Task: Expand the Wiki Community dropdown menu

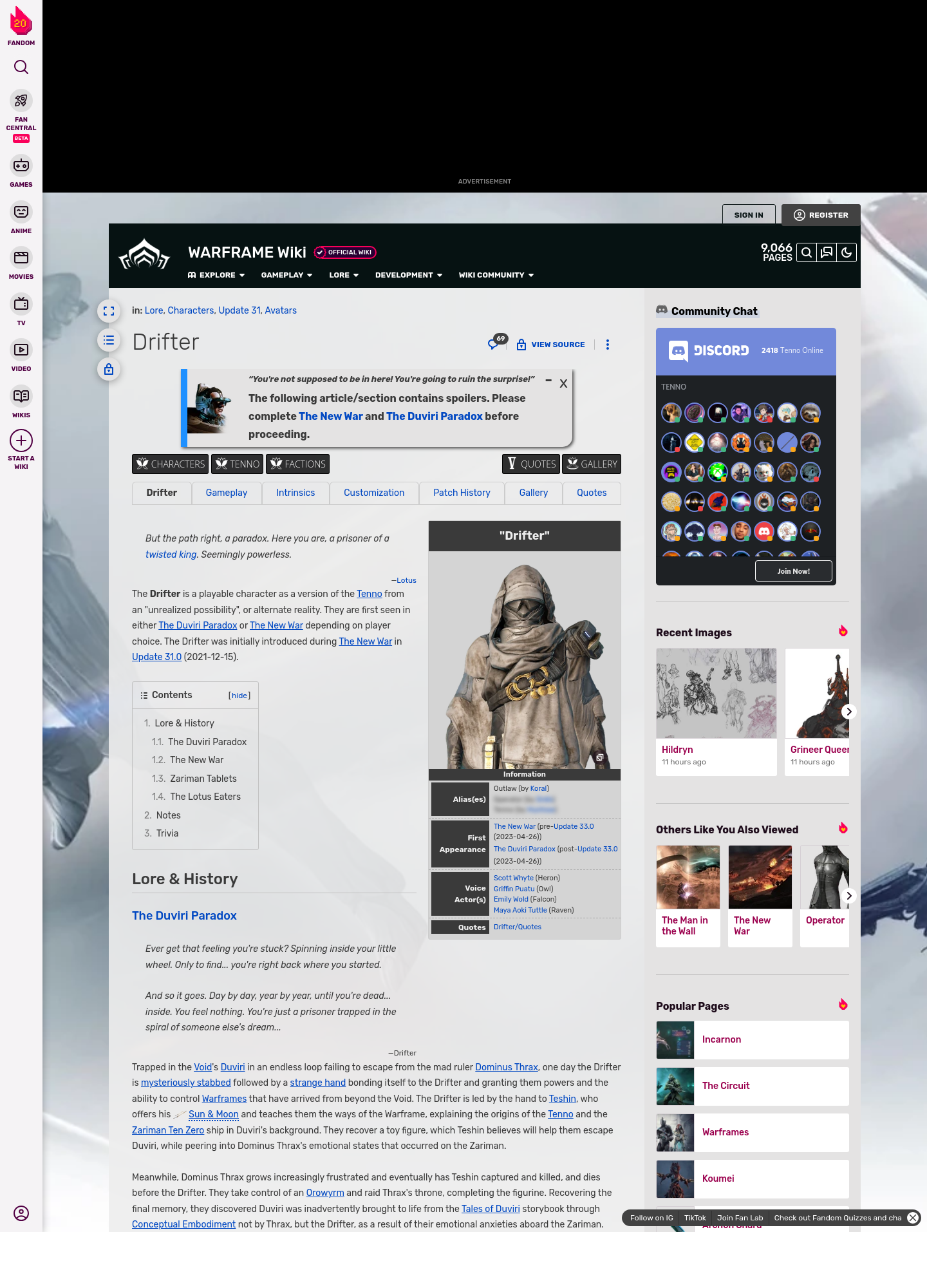Action: click(x=496, y=275)
